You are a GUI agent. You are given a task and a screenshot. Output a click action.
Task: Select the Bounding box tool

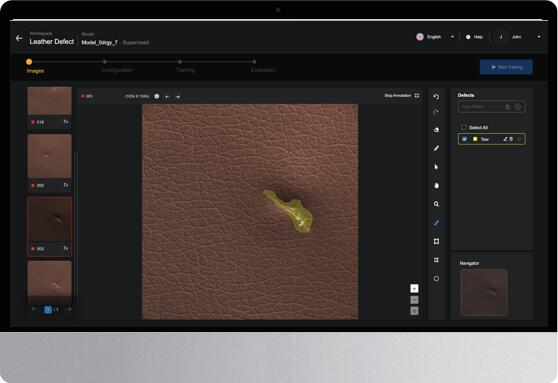tap(436, 242)
